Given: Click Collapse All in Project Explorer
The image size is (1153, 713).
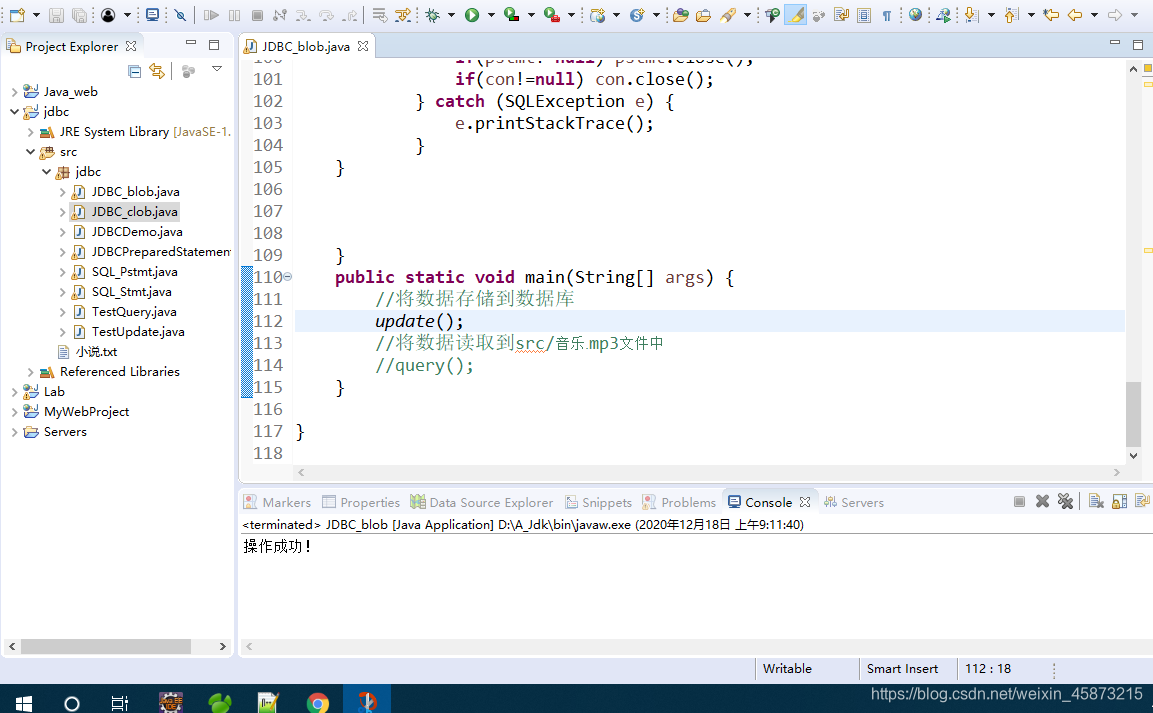Looking at the screenshot, I should click(135, 71).
